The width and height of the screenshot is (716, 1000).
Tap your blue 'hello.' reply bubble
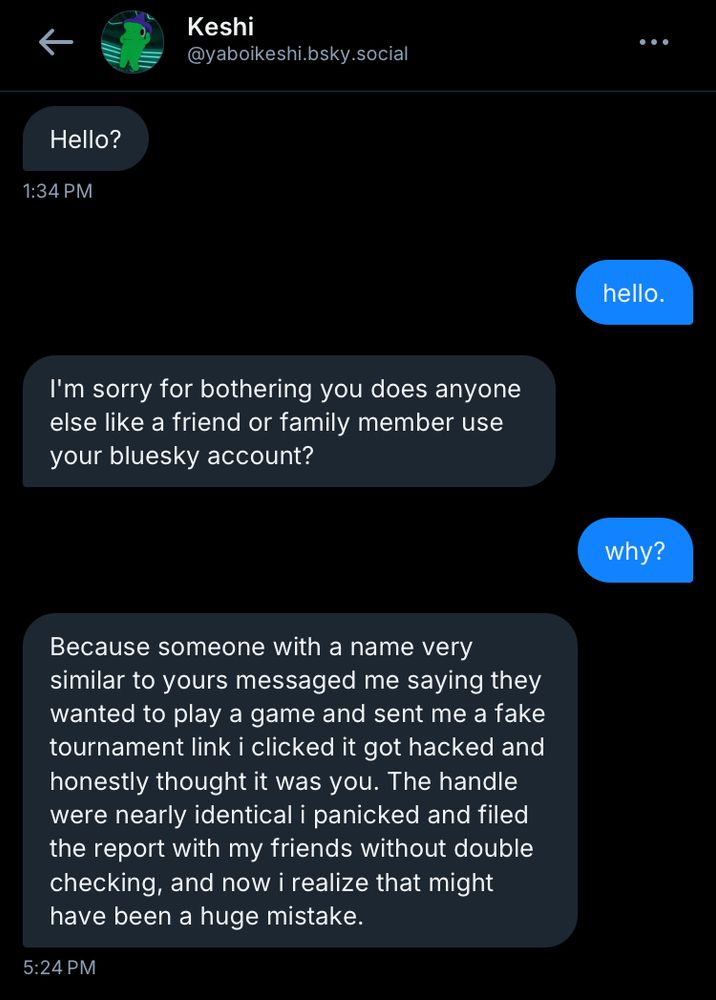point(634,292)
